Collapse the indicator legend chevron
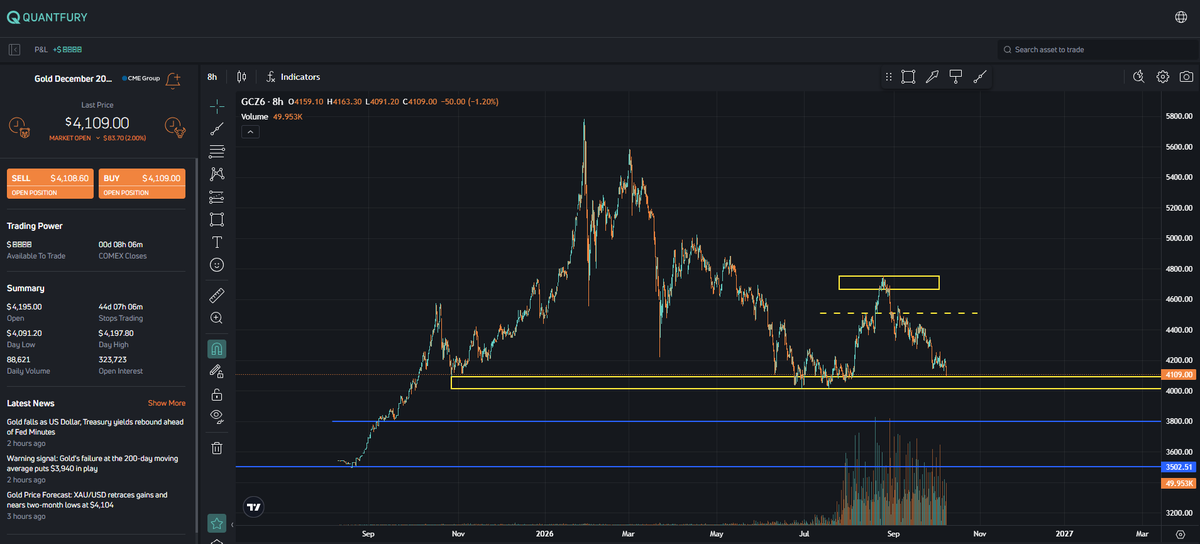This screenshot has width=1200, height=544. point(250,131)
